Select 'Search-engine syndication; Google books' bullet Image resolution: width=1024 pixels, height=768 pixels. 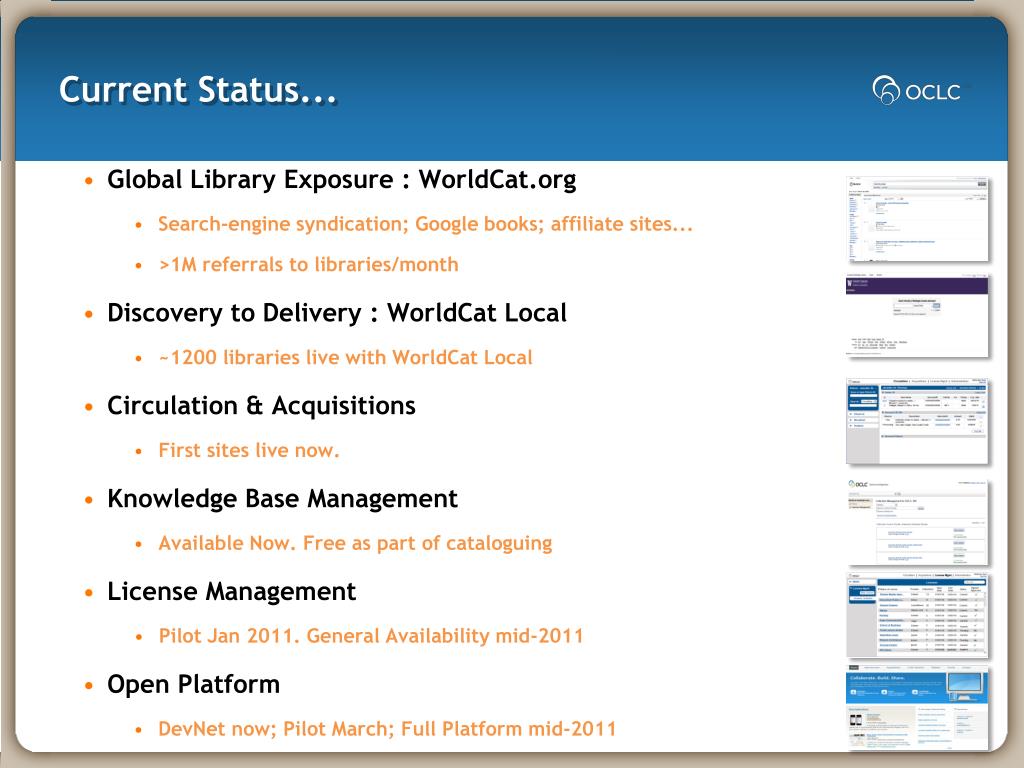pyautogui.click(x=426, y=224)
